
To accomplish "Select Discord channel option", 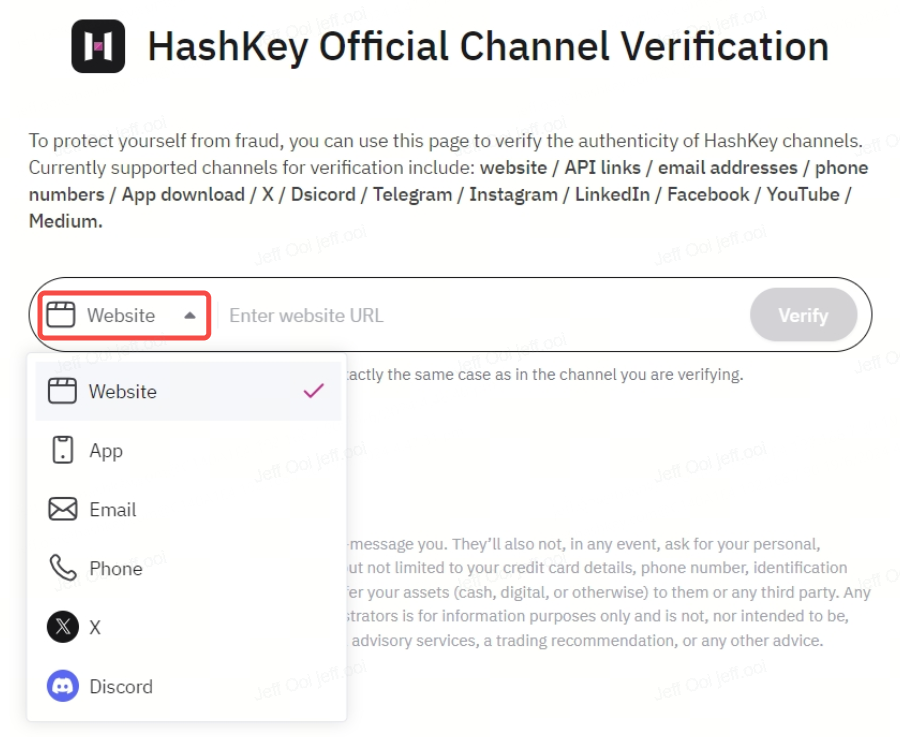I will coord(188,686).
